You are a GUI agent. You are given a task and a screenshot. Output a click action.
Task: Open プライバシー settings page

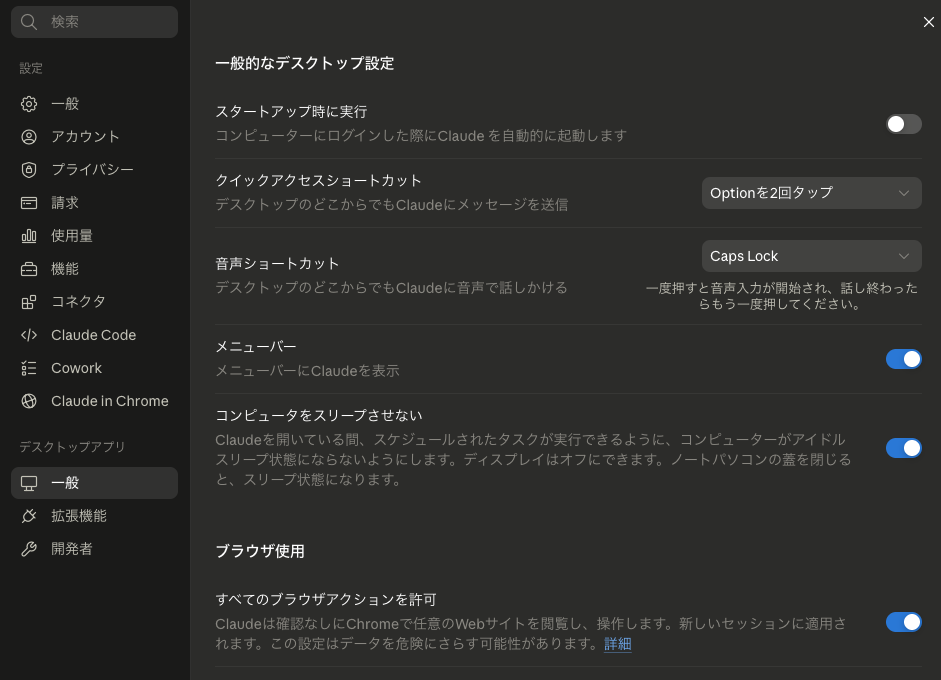coord(94,170)
